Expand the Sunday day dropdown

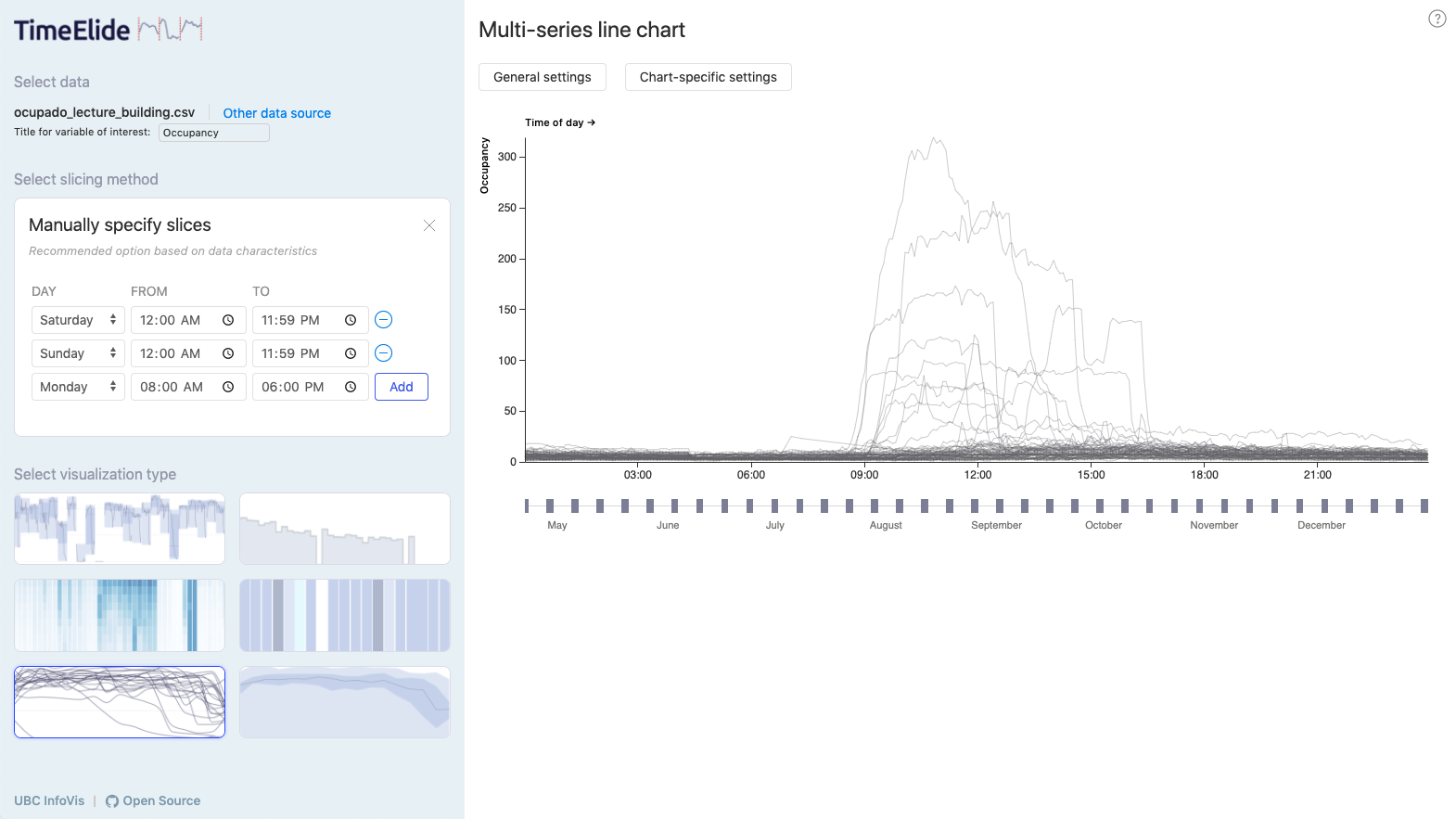tap(79, 353)
